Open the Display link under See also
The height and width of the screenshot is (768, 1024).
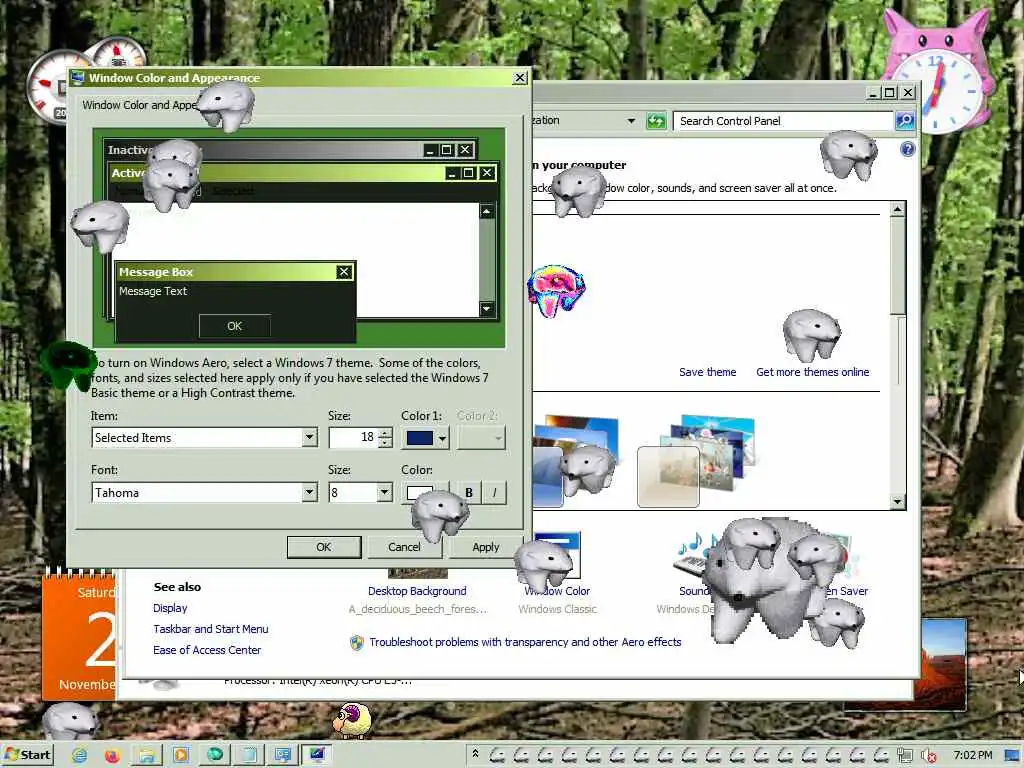pos(170,608)
